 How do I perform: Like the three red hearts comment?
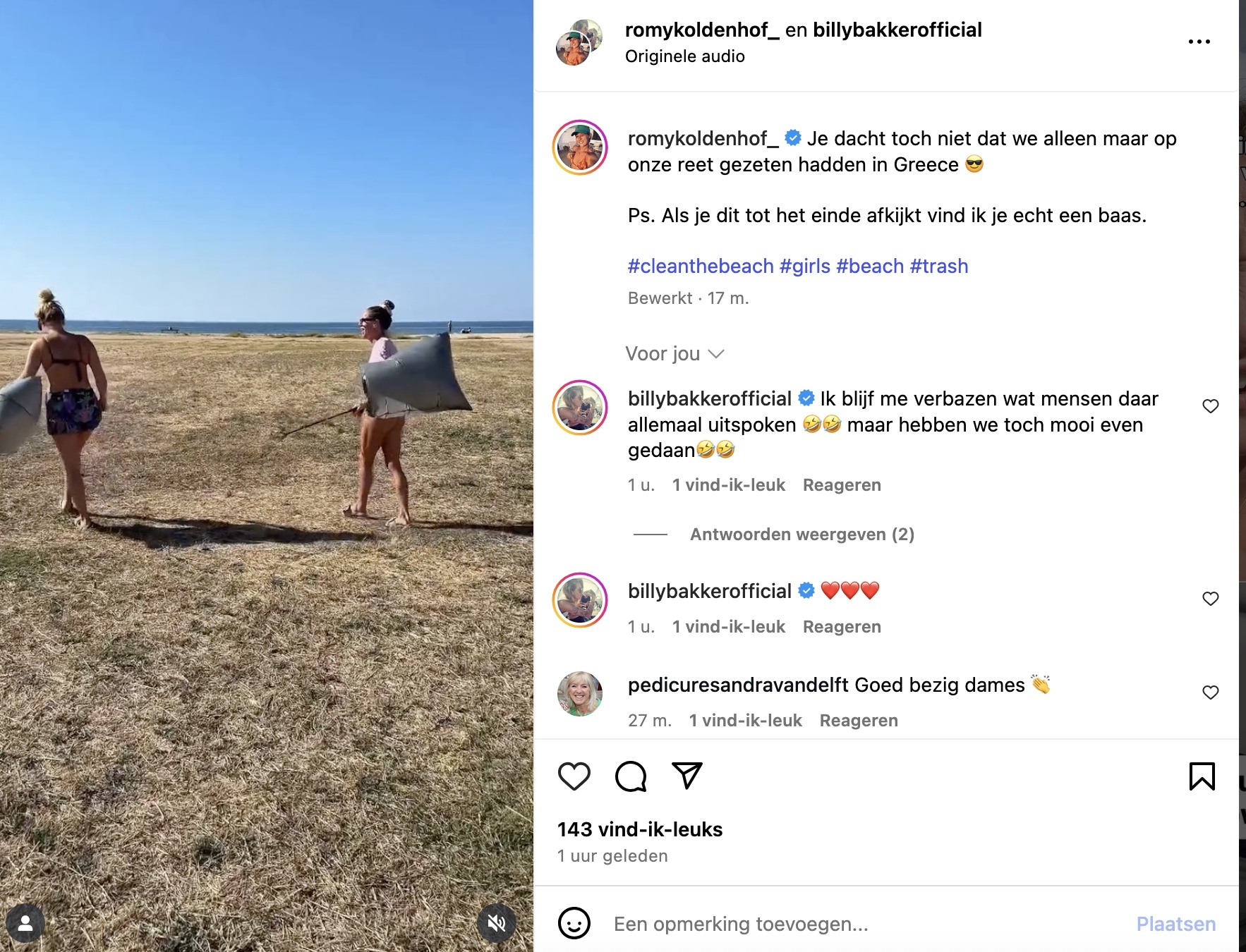click(1211, 599)
